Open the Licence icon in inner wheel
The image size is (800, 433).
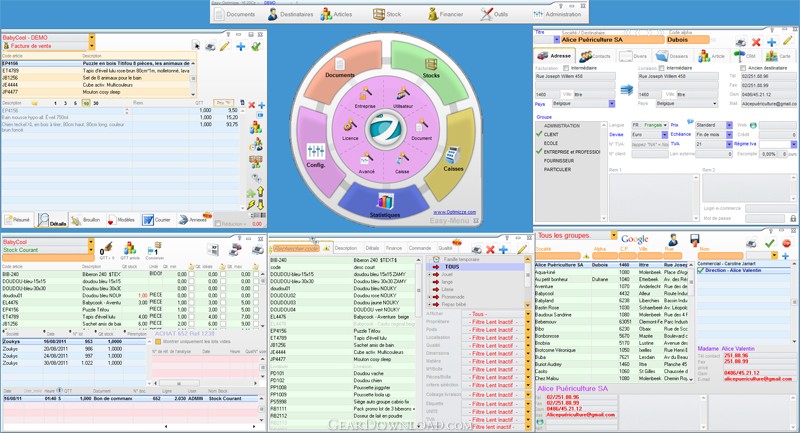(350, 125)
